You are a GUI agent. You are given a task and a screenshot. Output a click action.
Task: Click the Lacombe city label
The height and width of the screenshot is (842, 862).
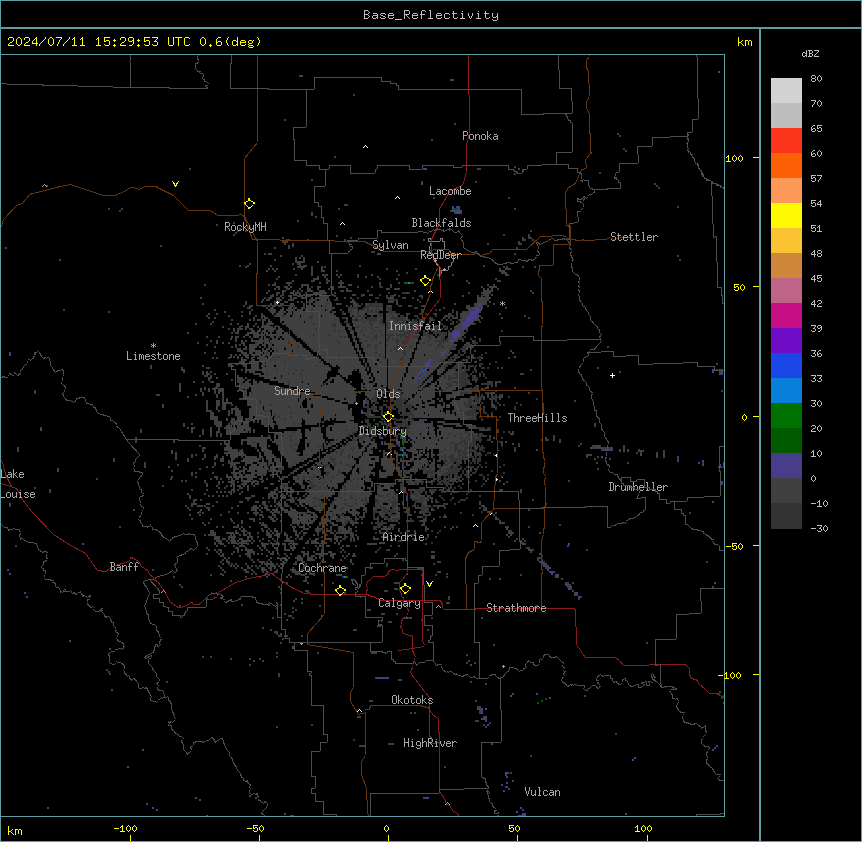click(x=450, y=191)
